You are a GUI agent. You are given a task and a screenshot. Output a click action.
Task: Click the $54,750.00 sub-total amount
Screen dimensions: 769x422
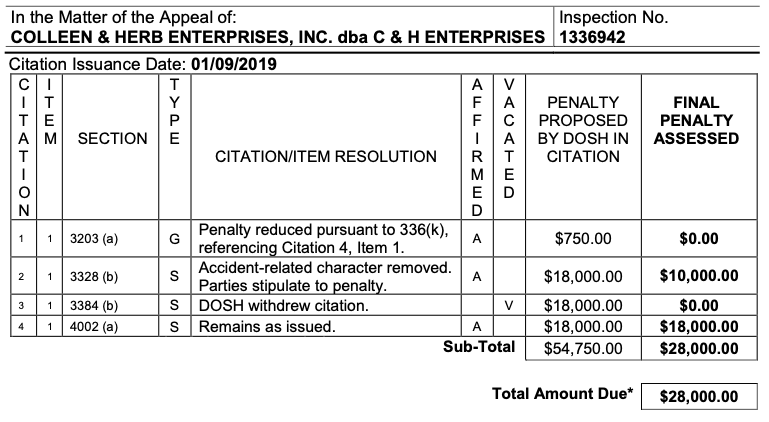[x=584, y=348]
